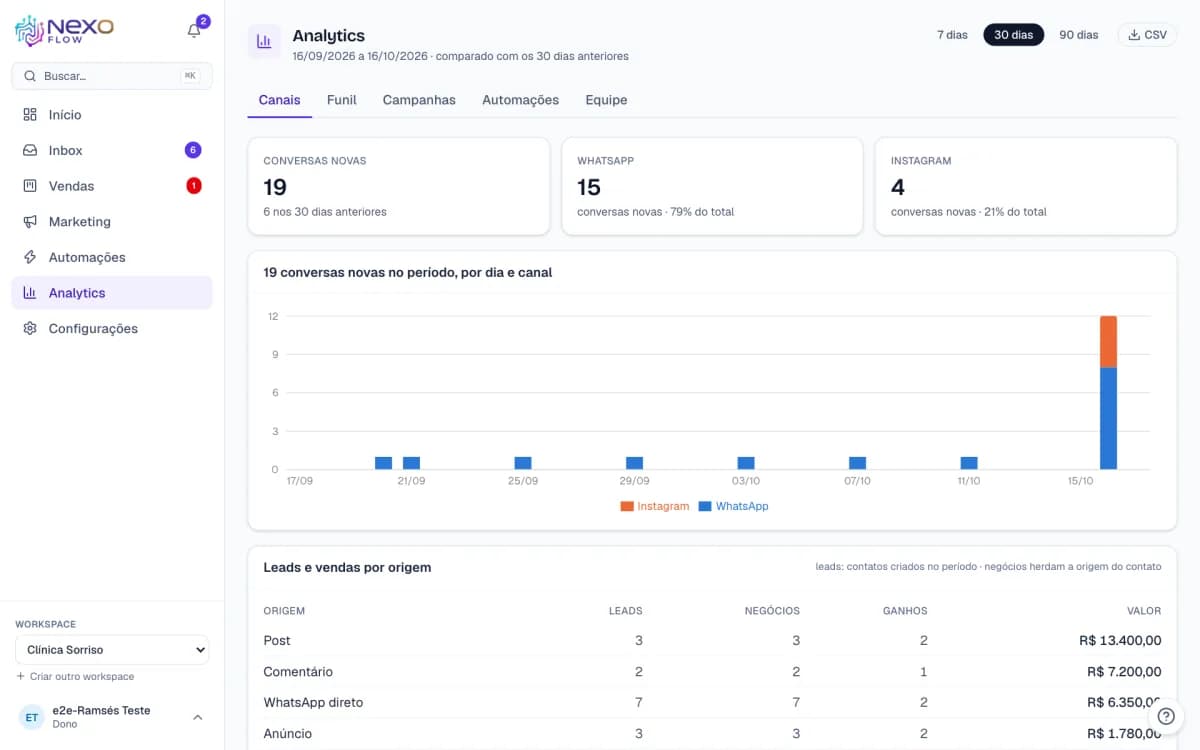Click the NEGÓCIOS column header
This screenshot has width=1200, height=750.
[772, 610]
